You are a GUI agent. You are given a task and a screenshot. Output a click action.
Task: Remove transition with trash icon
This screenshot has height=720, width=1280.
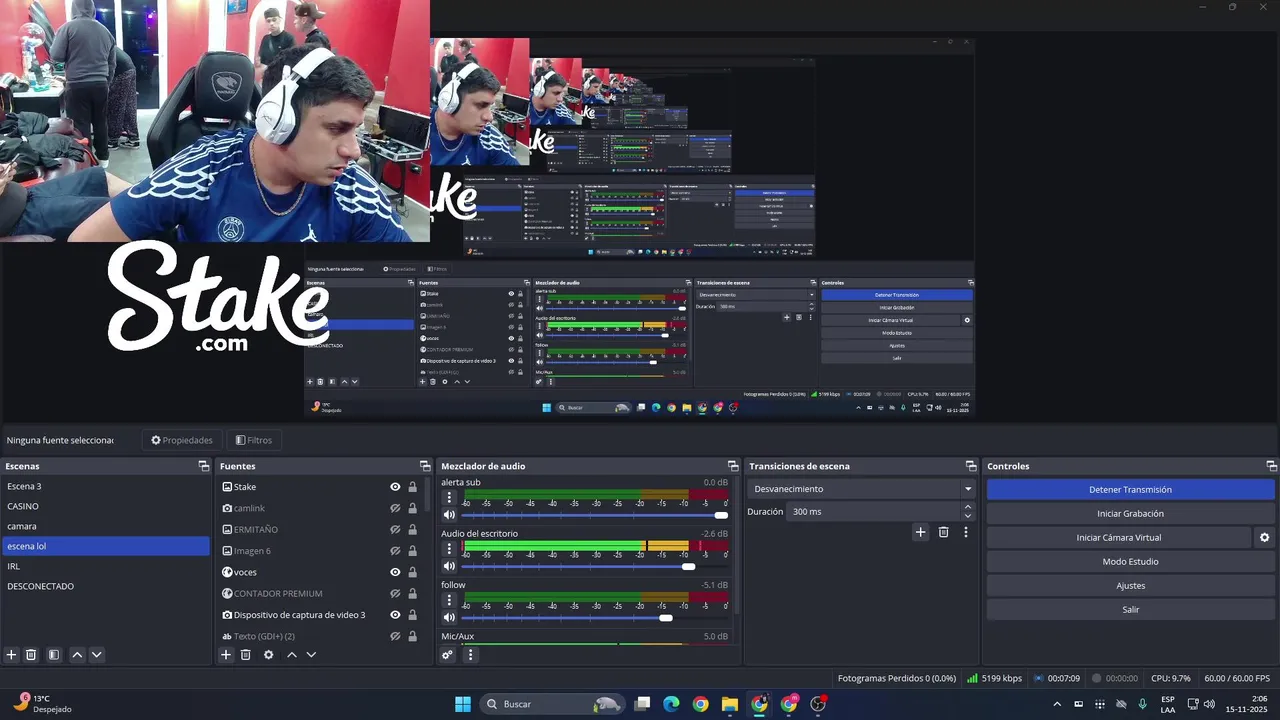click(943, 532)
